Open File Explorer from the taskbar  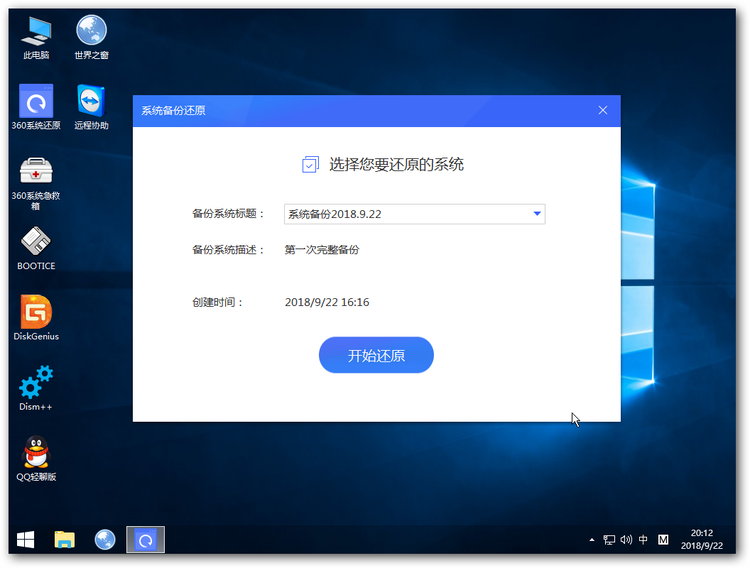pos(65,540)
